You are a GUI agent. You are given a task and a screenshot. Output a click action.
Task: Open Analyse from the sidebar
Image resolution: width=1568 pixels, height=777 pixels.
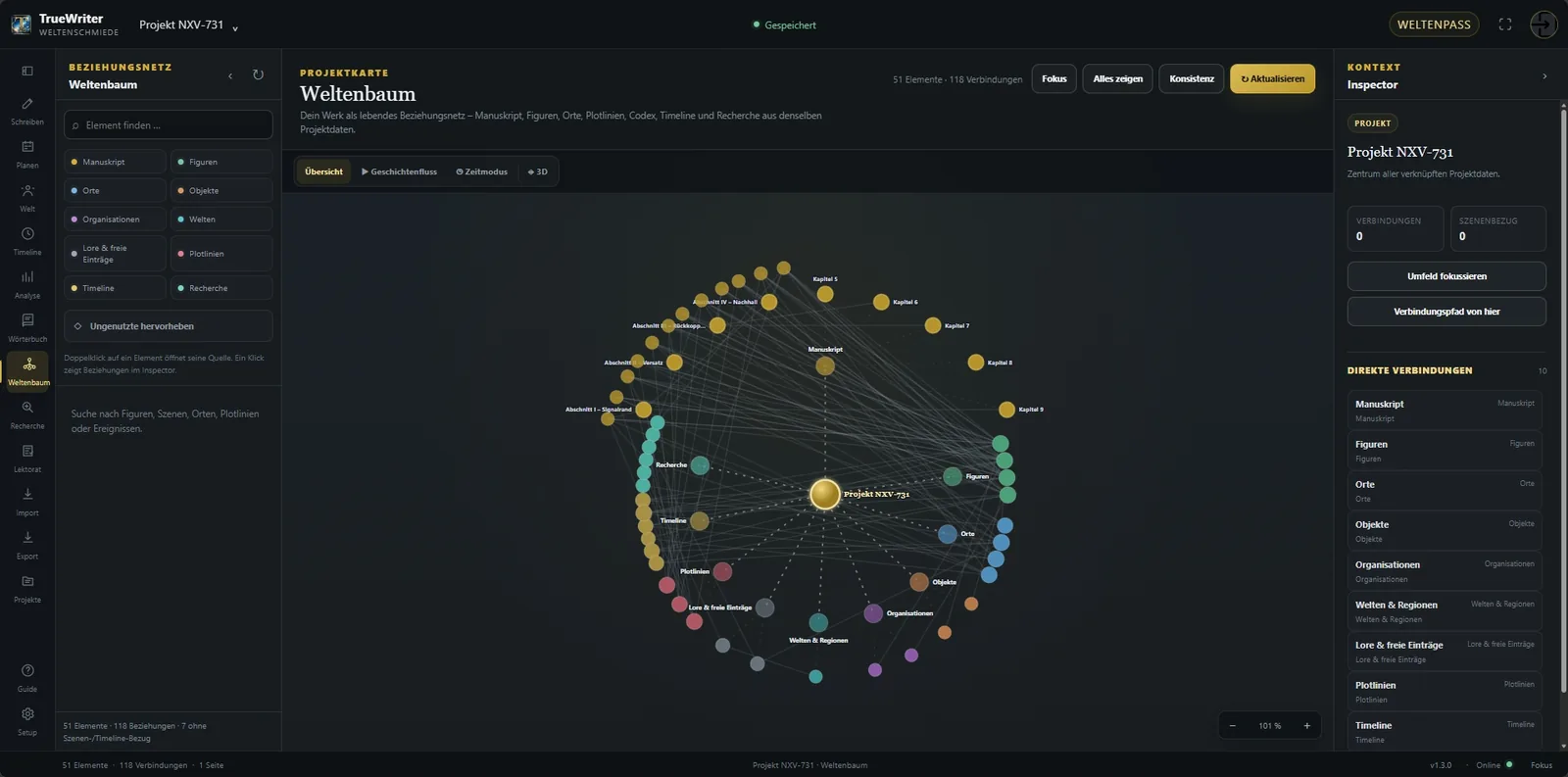(x=27, y=284)
